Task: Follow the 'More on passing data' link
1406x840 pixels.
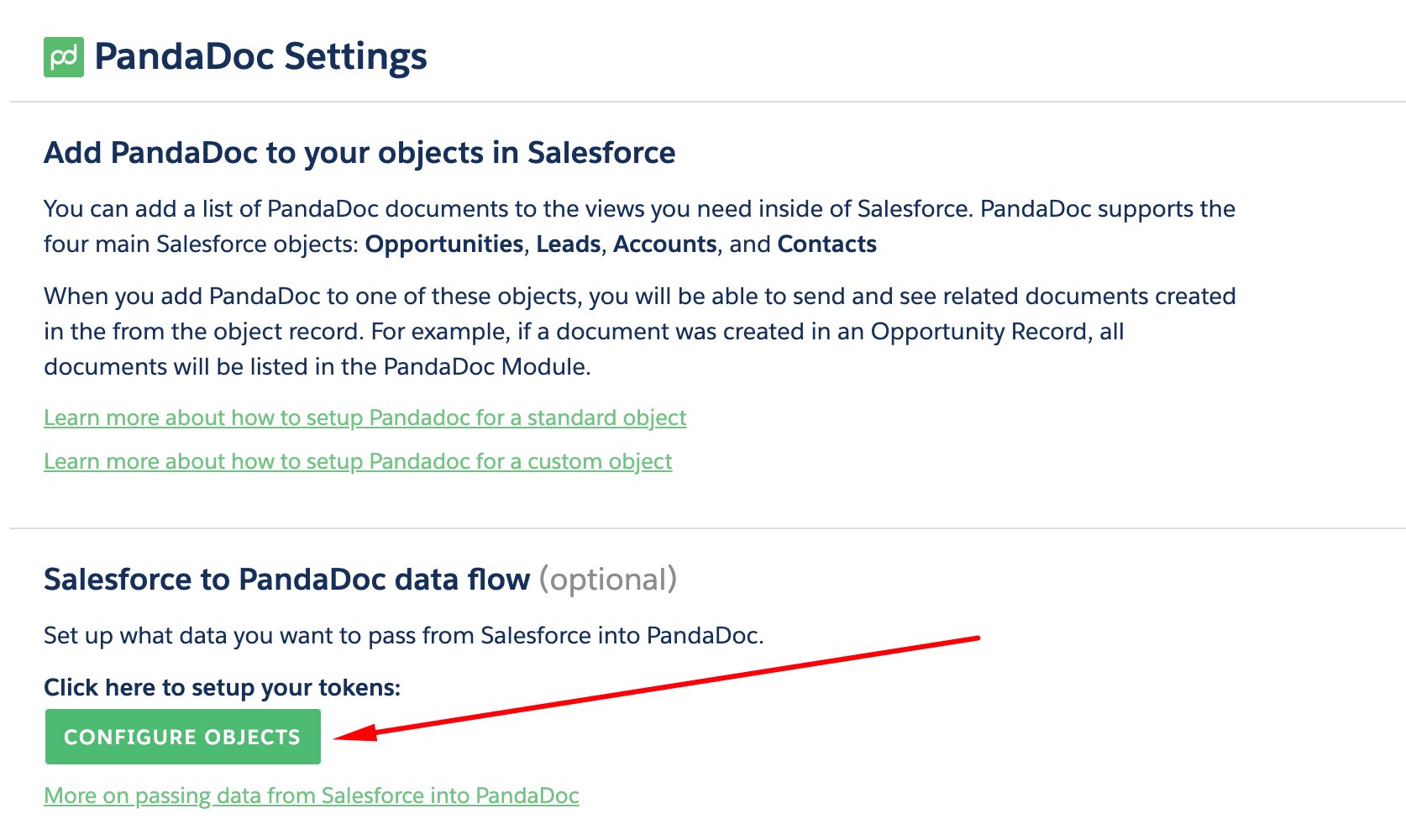Action: pos(312,795)
